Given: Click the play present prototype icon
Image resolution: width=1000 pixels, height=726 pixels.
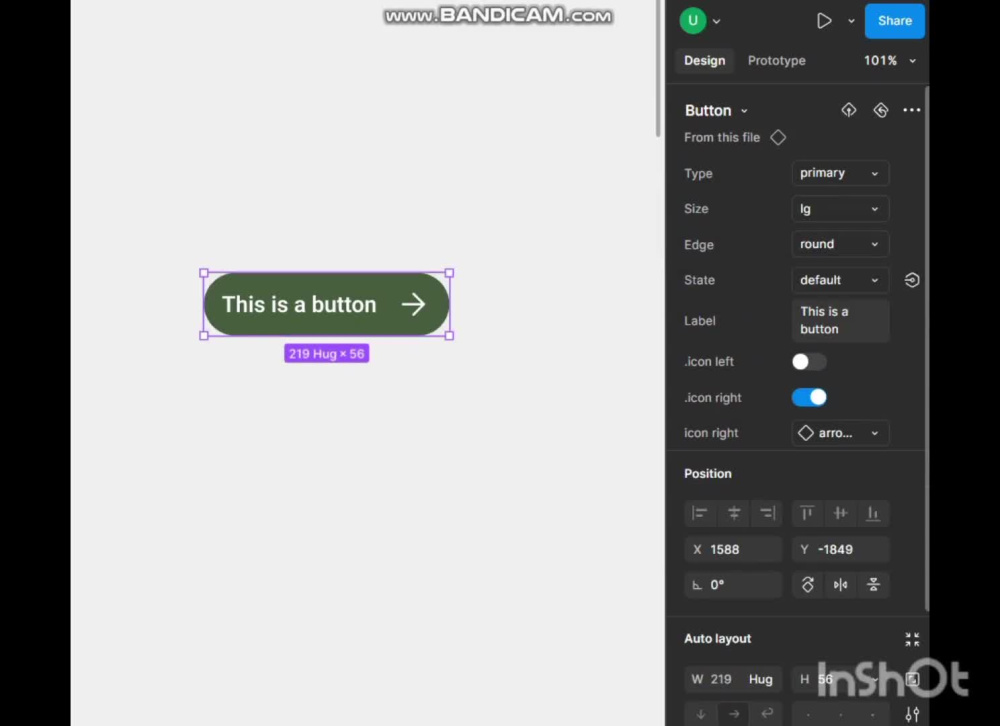Looking at the screenshot, I should tap(823, 21).
